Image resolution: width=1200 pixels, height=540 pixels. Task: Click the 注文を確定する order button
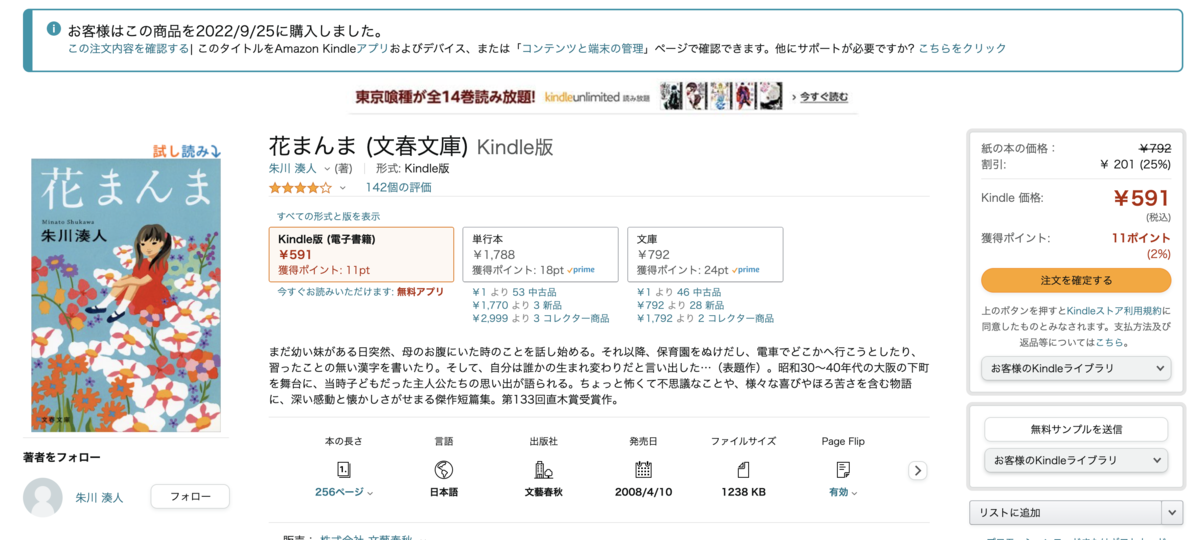coord(1076,280)
